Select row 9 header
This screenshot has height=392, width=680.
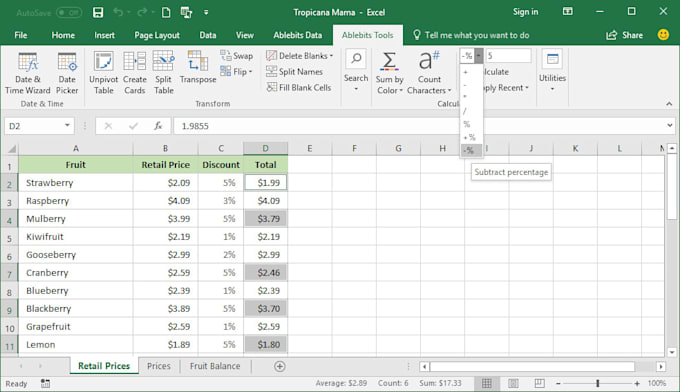10,310
